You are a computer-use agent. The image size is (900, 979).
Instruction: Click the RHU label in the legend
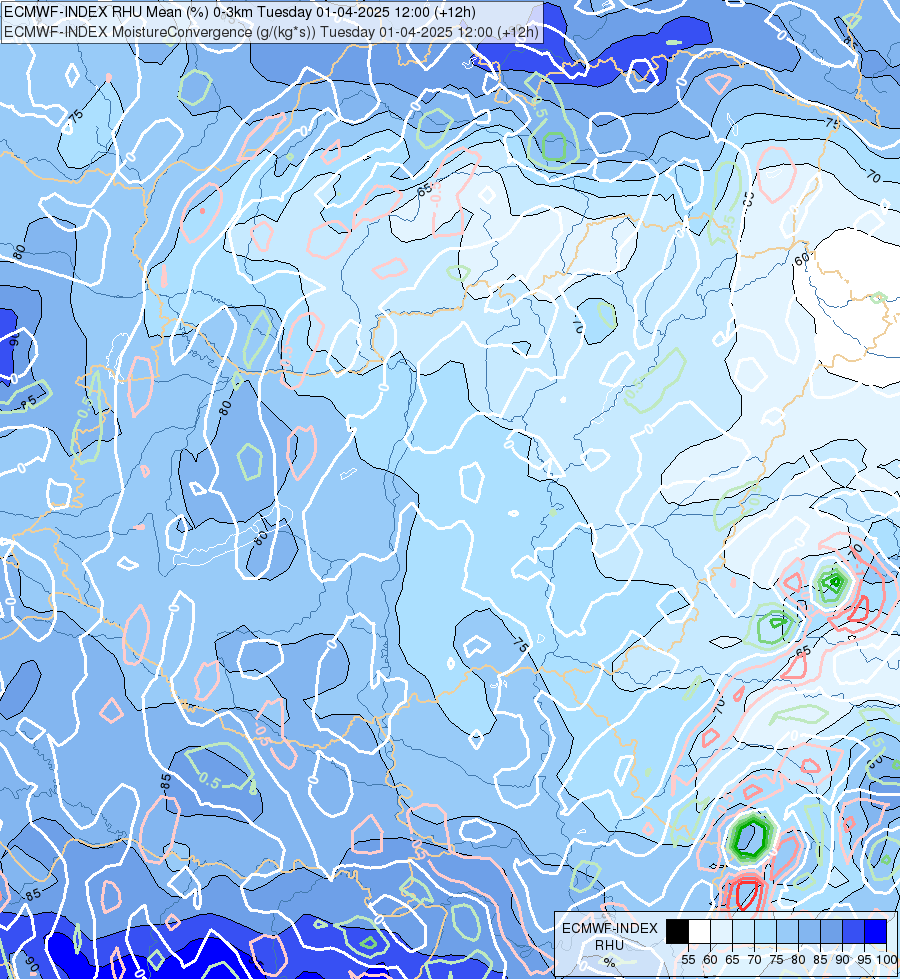coord(610,945)
